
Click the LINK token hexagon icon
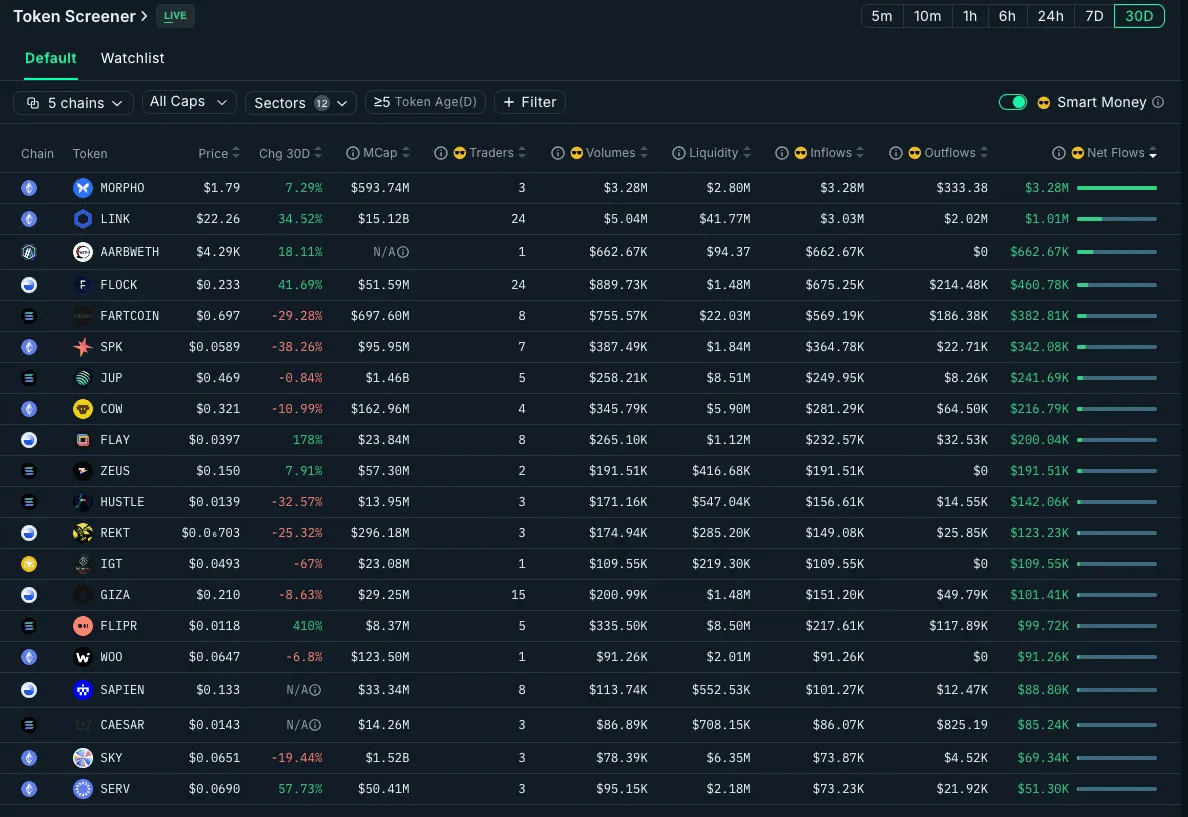click(x=83, y=218)
